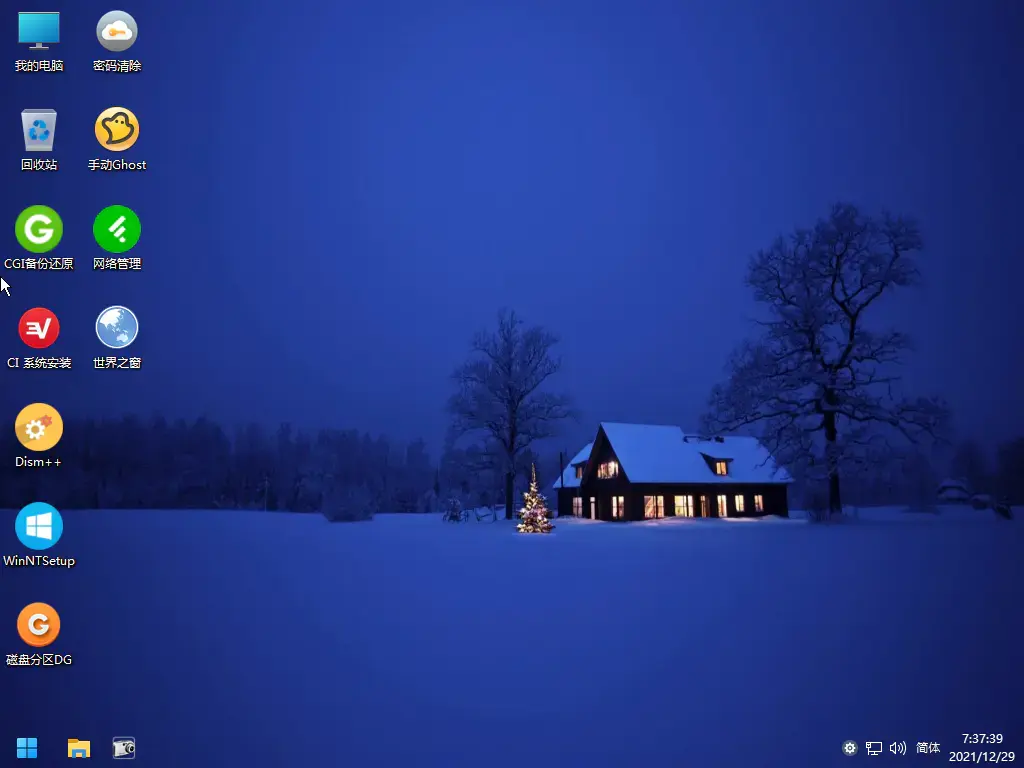Image resolution: width=1024 pixels, height=768 pixels.
Task: Open the 磁盘分区DG partition tool
Action: (x=39, y=634)
